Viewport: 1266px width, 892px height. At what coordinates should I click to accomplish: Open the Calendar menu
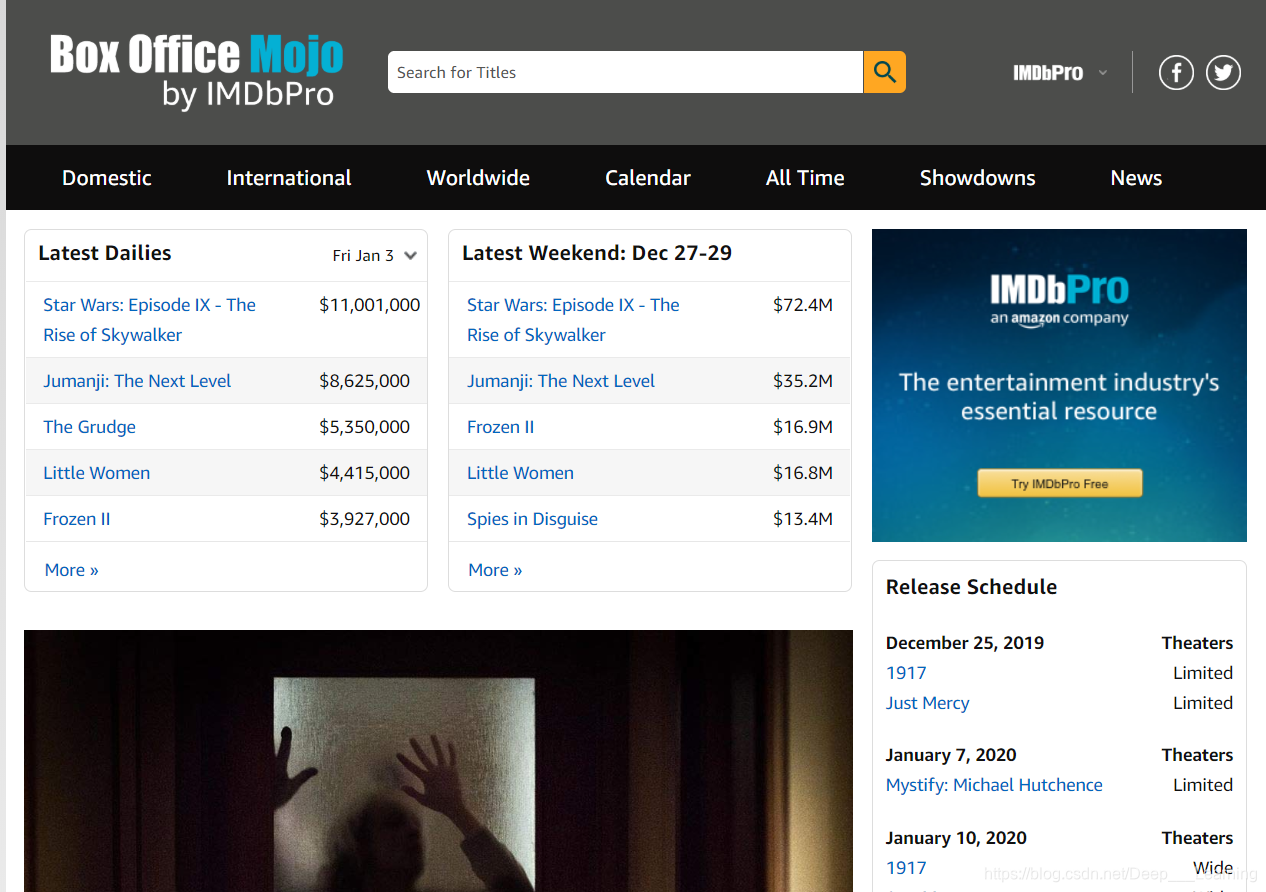[648, 178]
